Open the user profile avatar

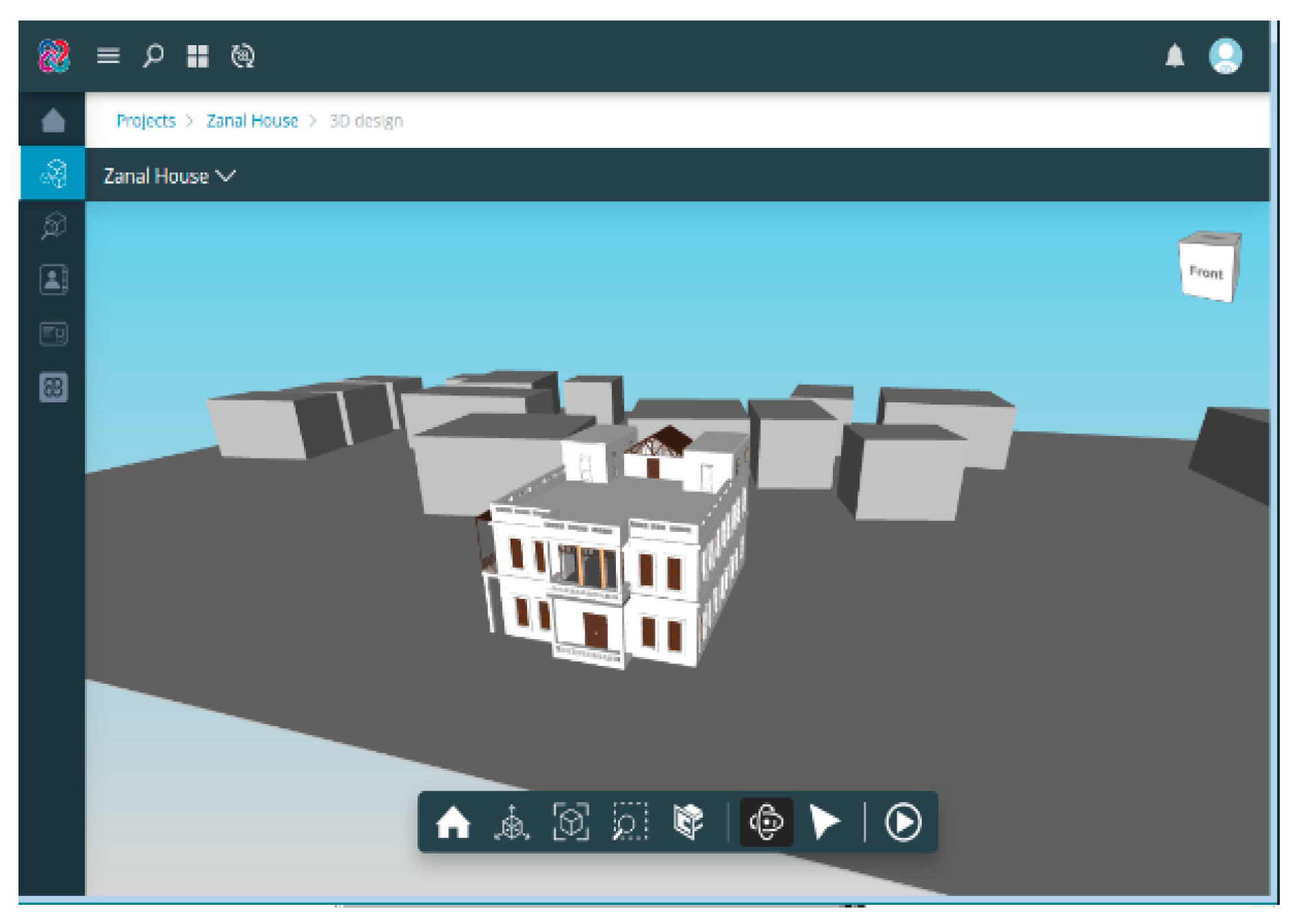coord(1225,55)
